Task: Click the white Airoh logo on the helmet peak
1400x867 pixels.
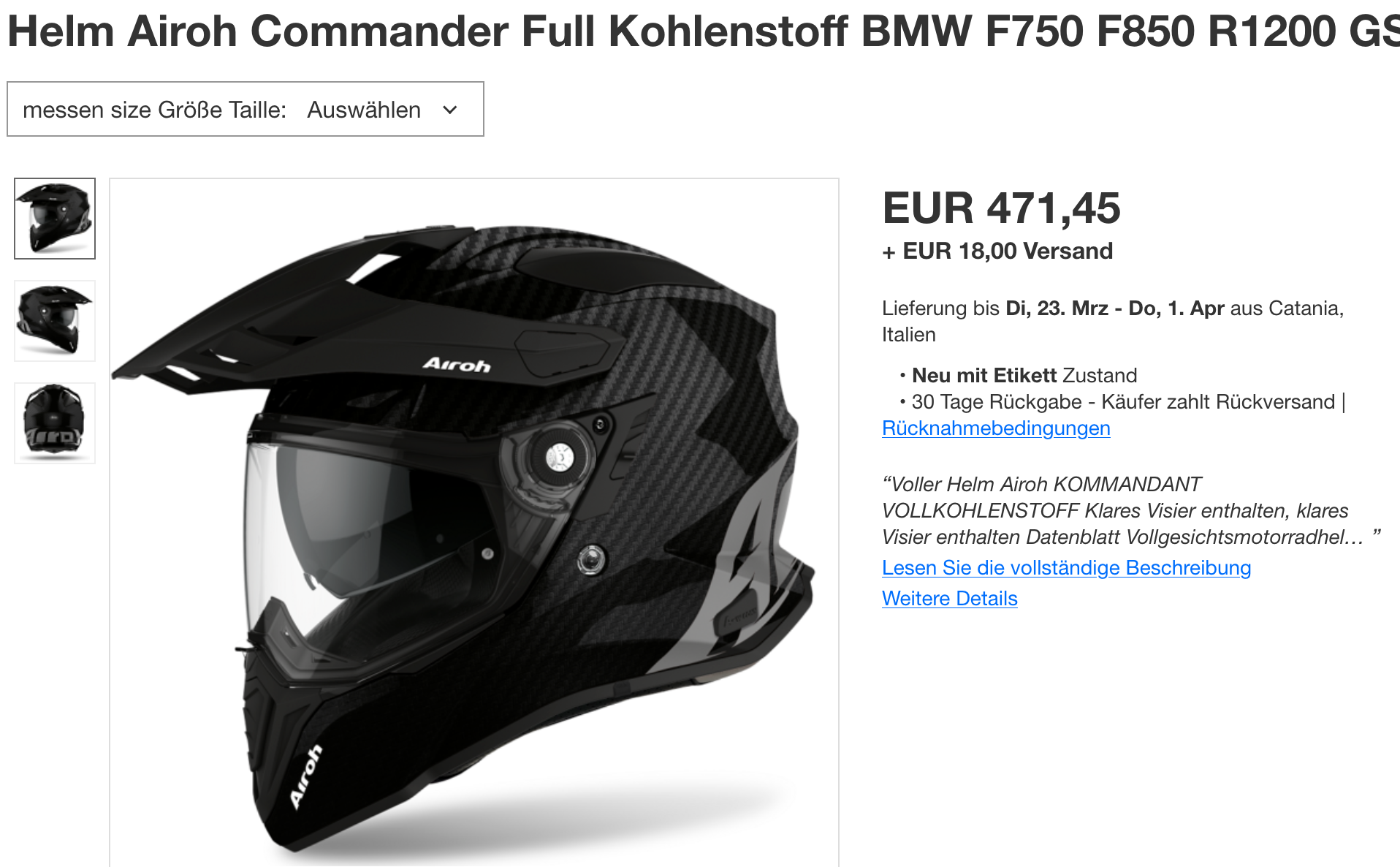Action: [x=457, y=364]
